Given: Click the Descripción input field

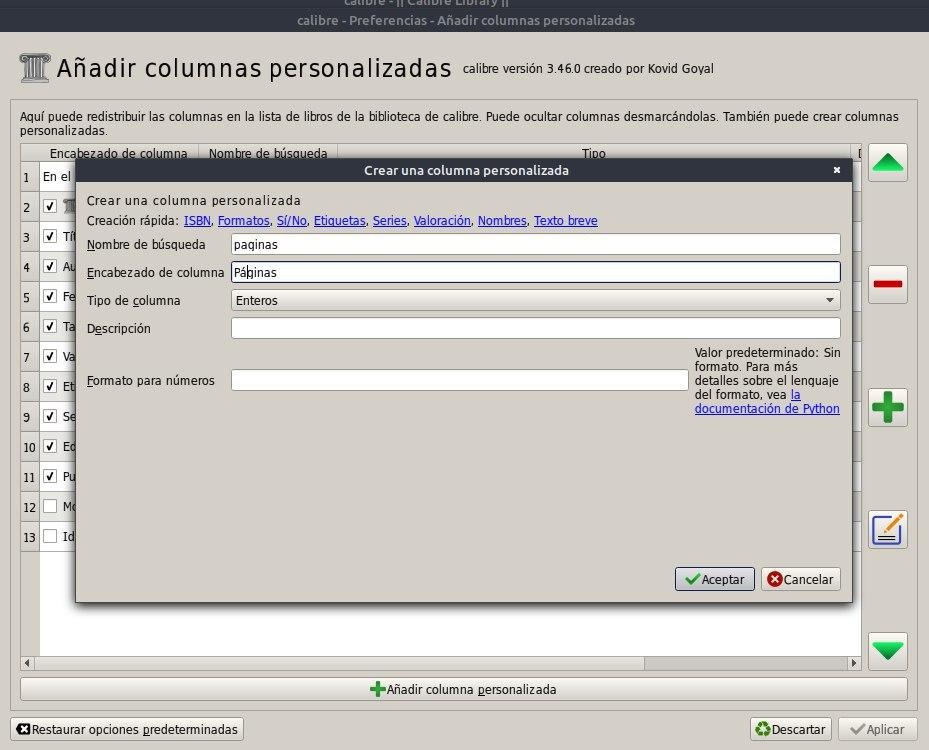Looking at the screenshot, I should 536,328.
